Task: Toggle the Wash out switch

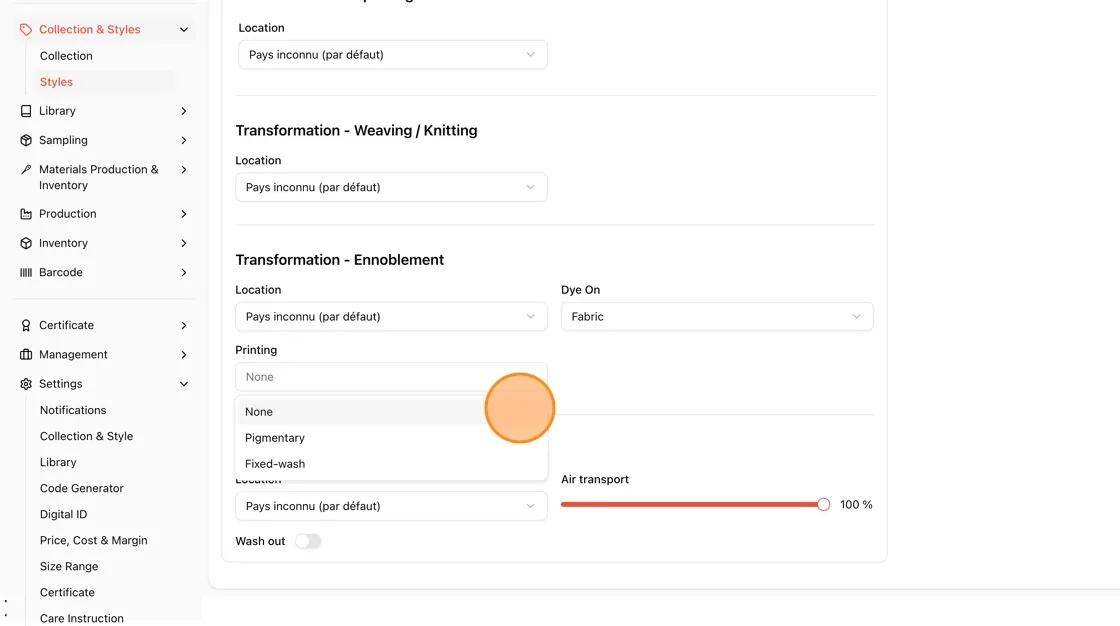Action: [x=308, y=541]
